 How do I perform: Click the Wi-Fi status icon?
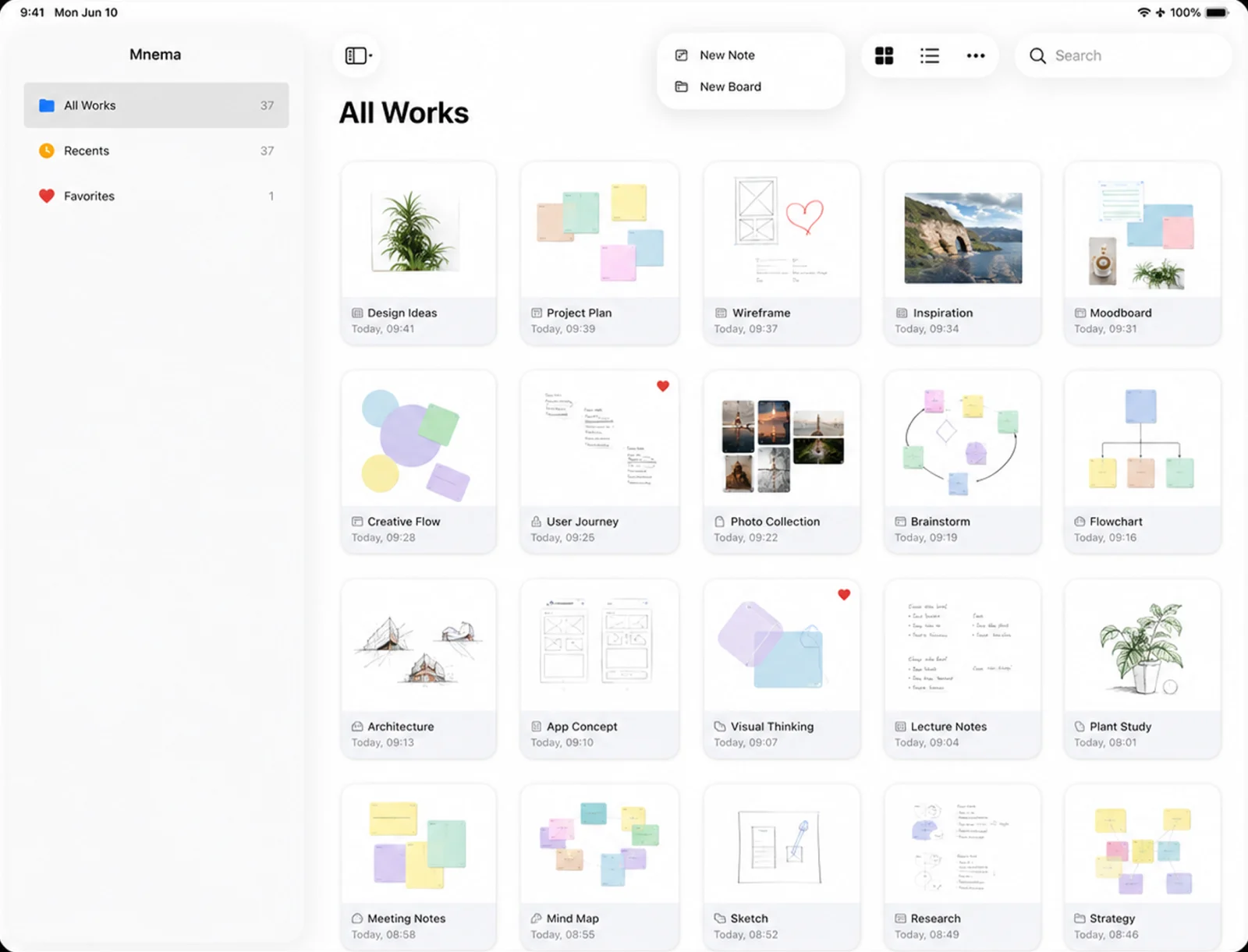pyautogui.click(x=1143, y=12)
